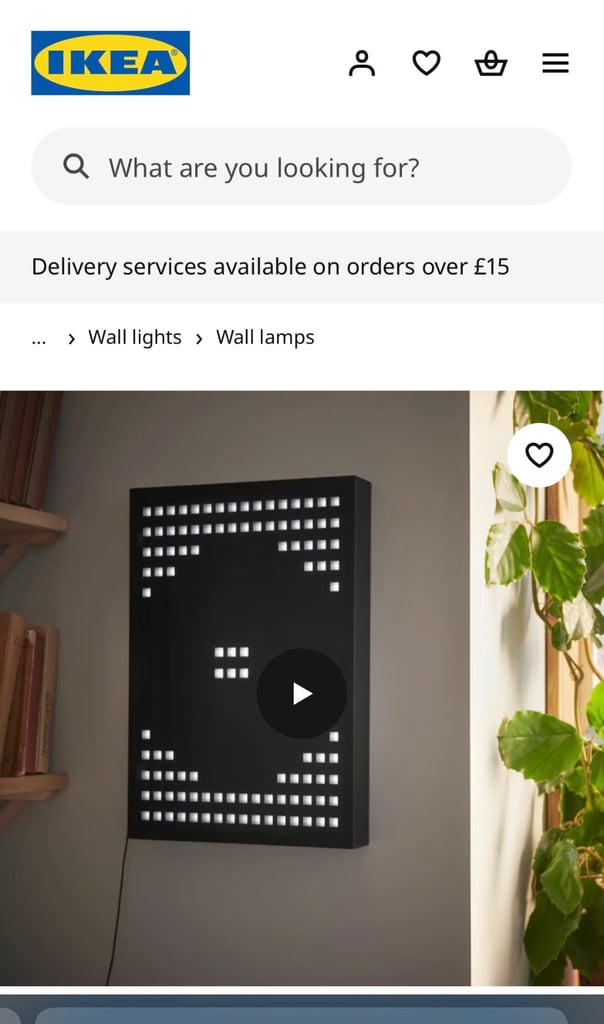Viewport: 604px width, 1024px height.
Task: Open the LED wall lamp product image
Action: click(x=235, y=688)
